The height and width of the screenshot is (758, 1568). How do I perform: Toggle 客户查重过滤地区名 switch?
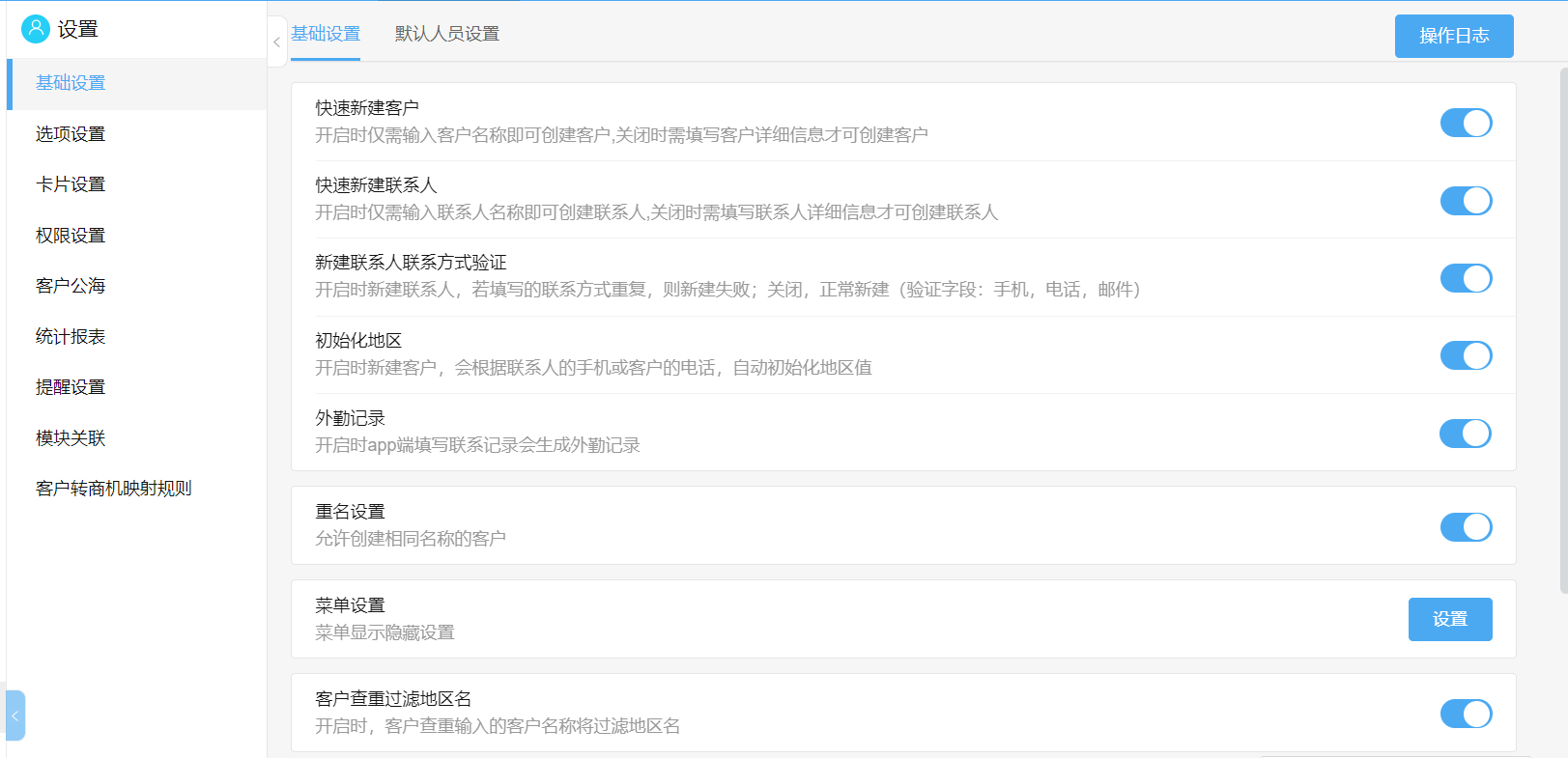pos(1466,714)
